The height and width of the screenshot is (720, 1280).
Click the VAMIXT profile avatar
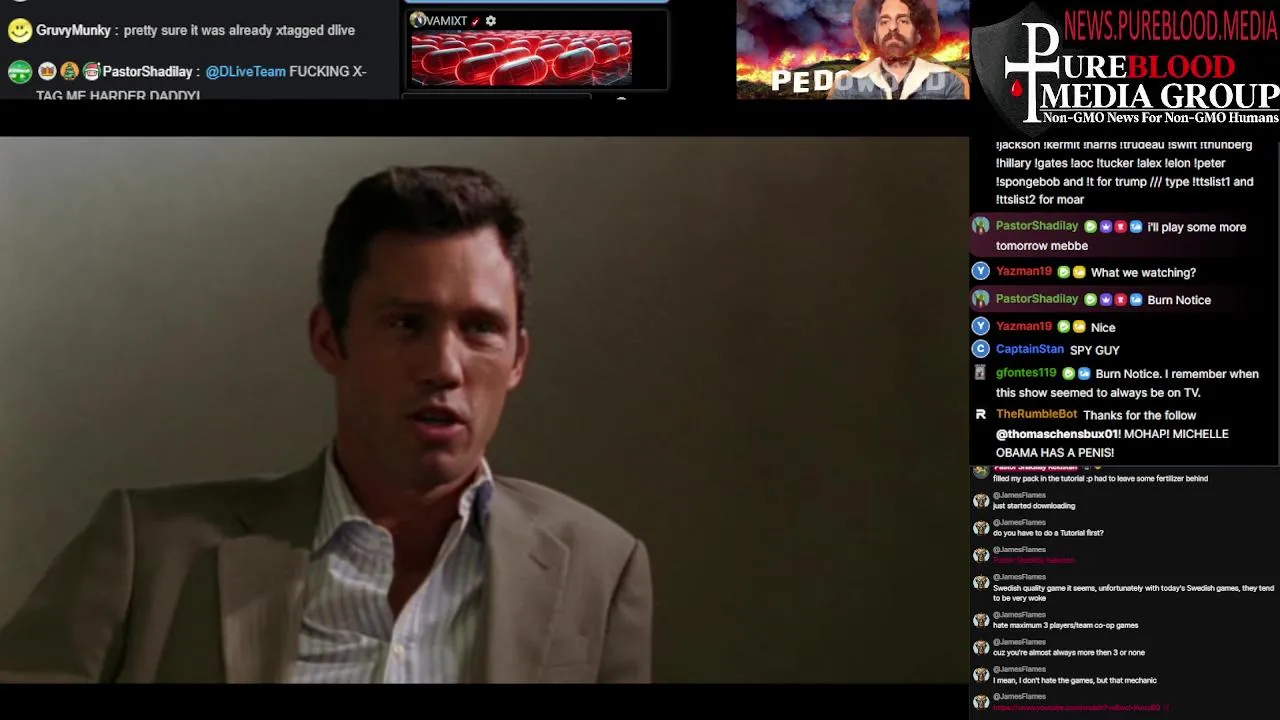(418, 20)
